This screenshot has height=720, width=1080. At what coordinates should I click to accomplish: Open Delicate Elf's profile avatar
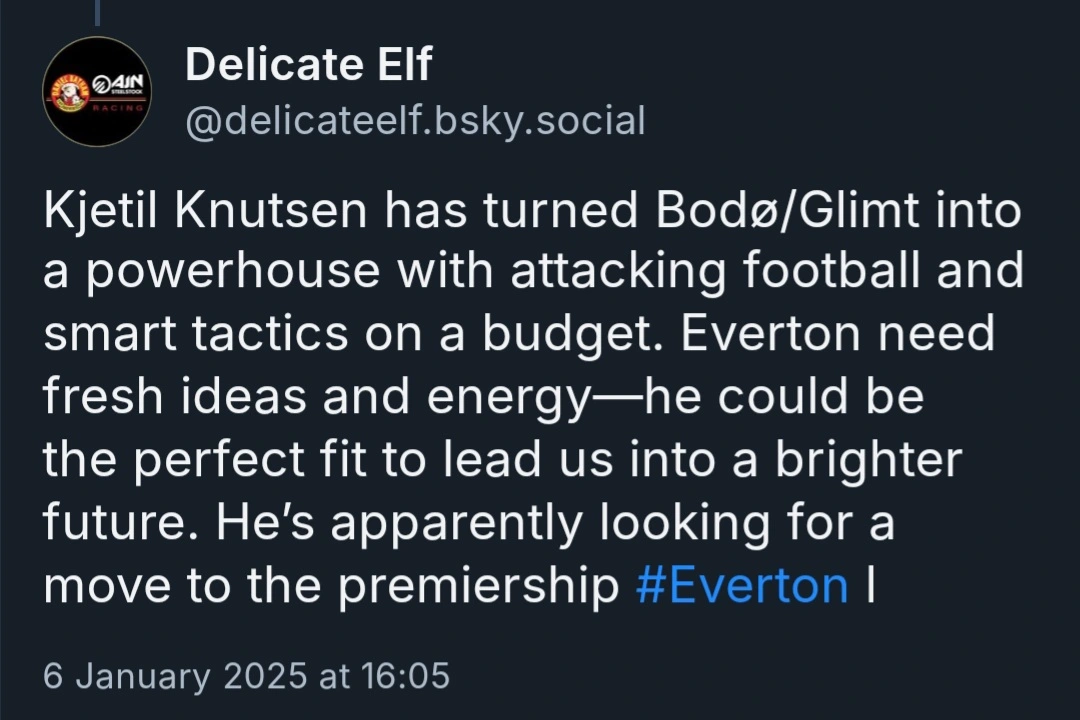pyautogui.click(x=96, y=92)
